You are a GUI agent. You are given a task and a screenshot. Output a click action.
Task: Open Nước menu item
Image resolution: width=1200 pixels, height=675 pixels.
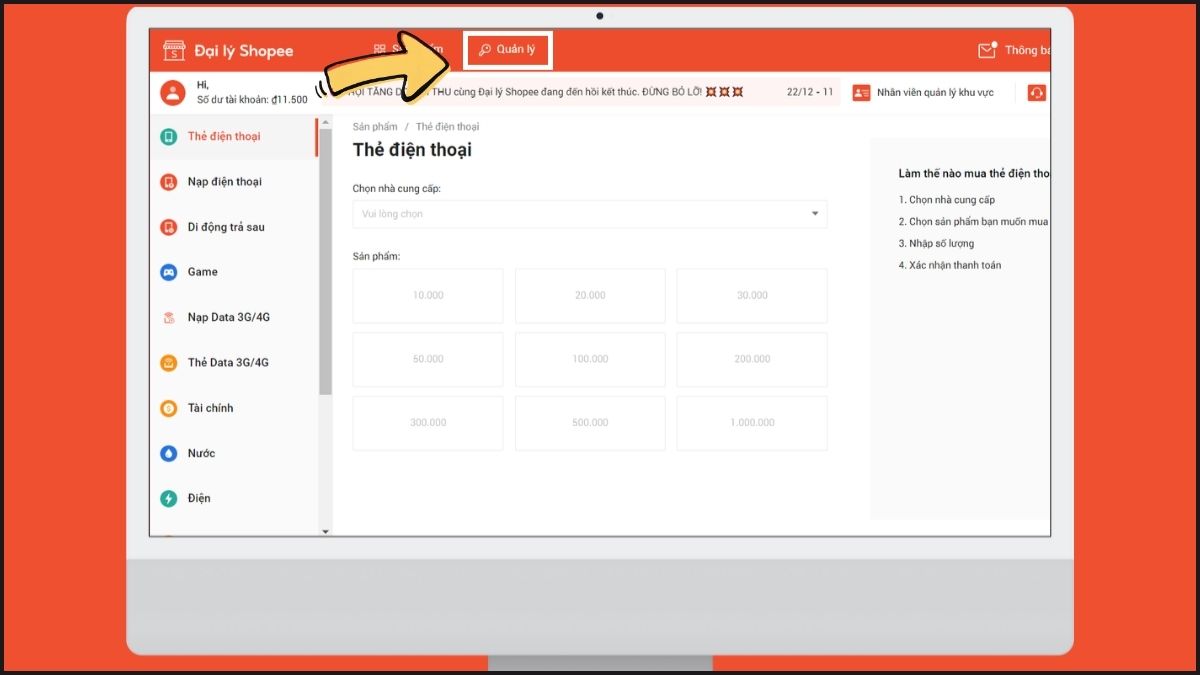coord(234,453)
